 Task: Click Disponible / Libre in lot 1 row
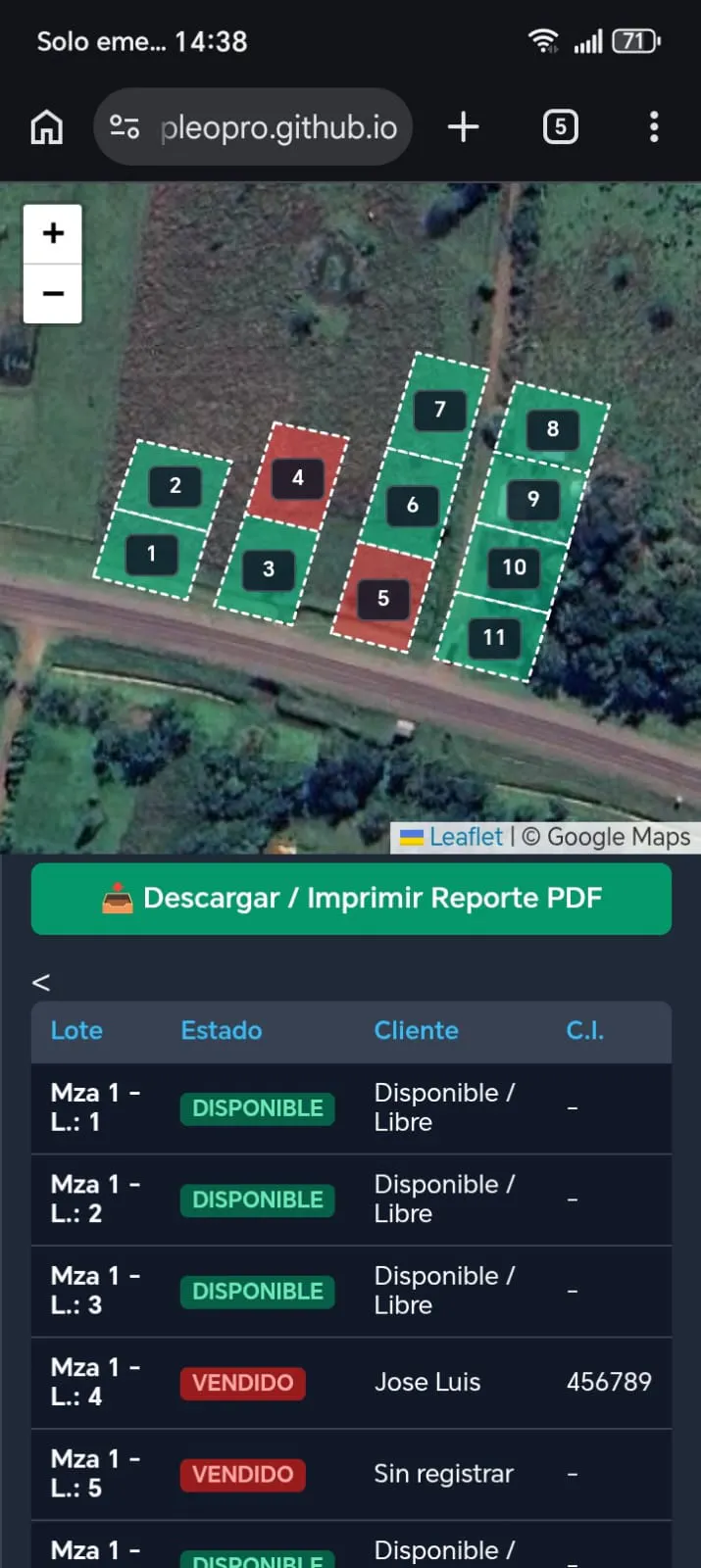444,1107
